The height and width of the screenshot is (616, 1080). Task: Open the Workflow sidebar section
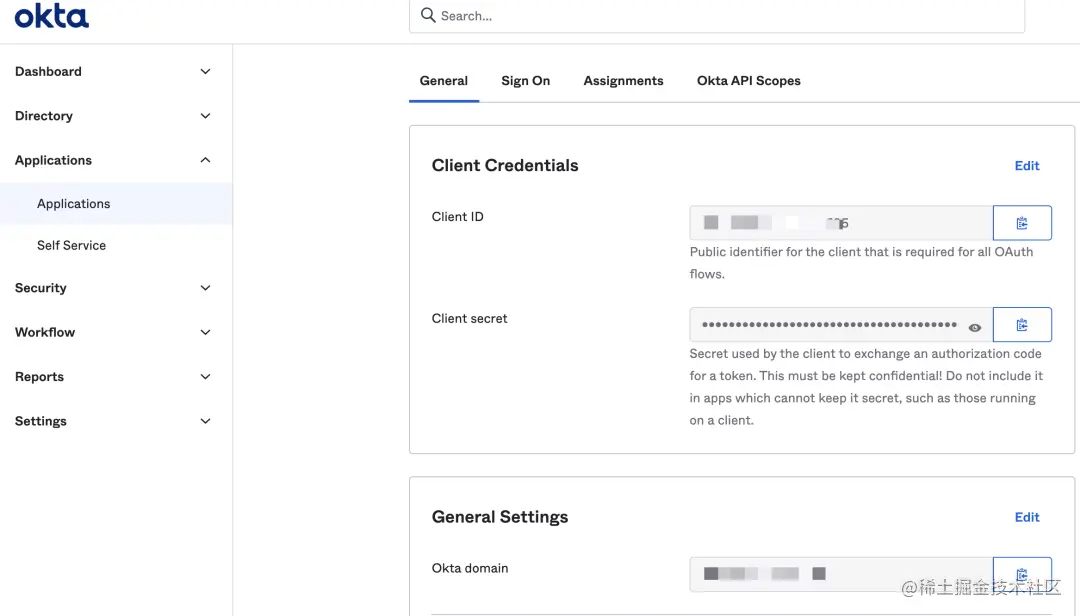coord(45,332)
